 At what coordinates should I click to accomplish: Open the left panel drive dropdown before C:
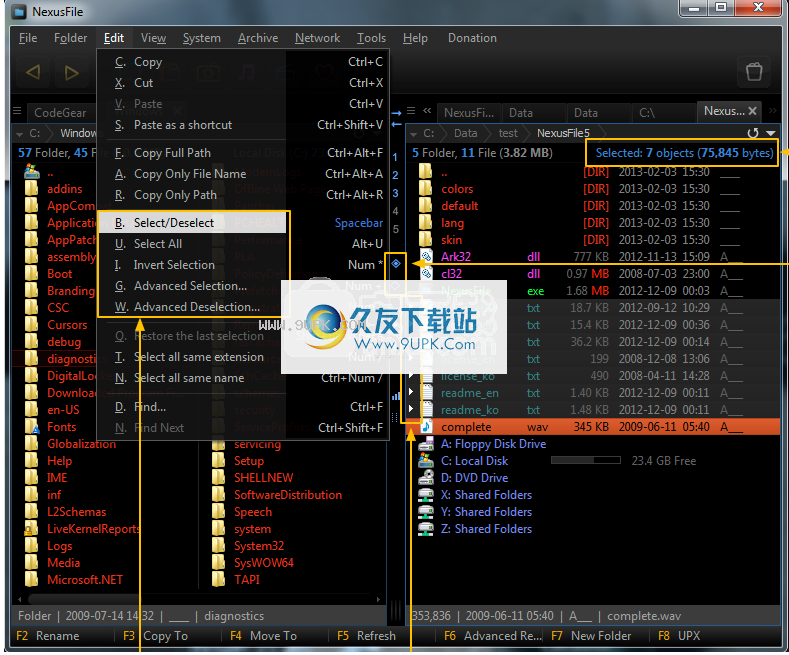click(x=20, y=134)
